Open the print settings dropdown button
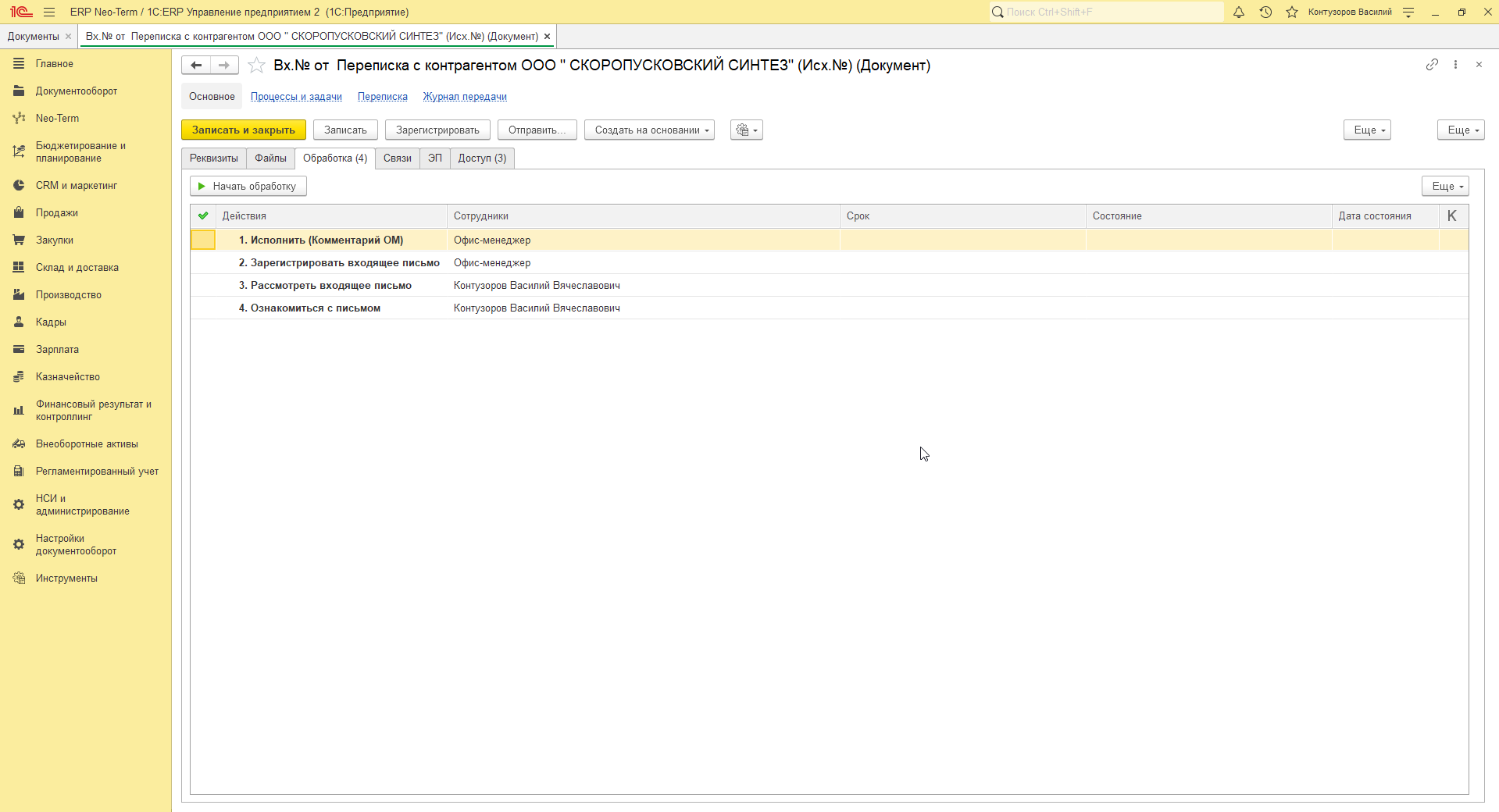Viewport: 1499px width, 812px height. click(x=747, y=130)
